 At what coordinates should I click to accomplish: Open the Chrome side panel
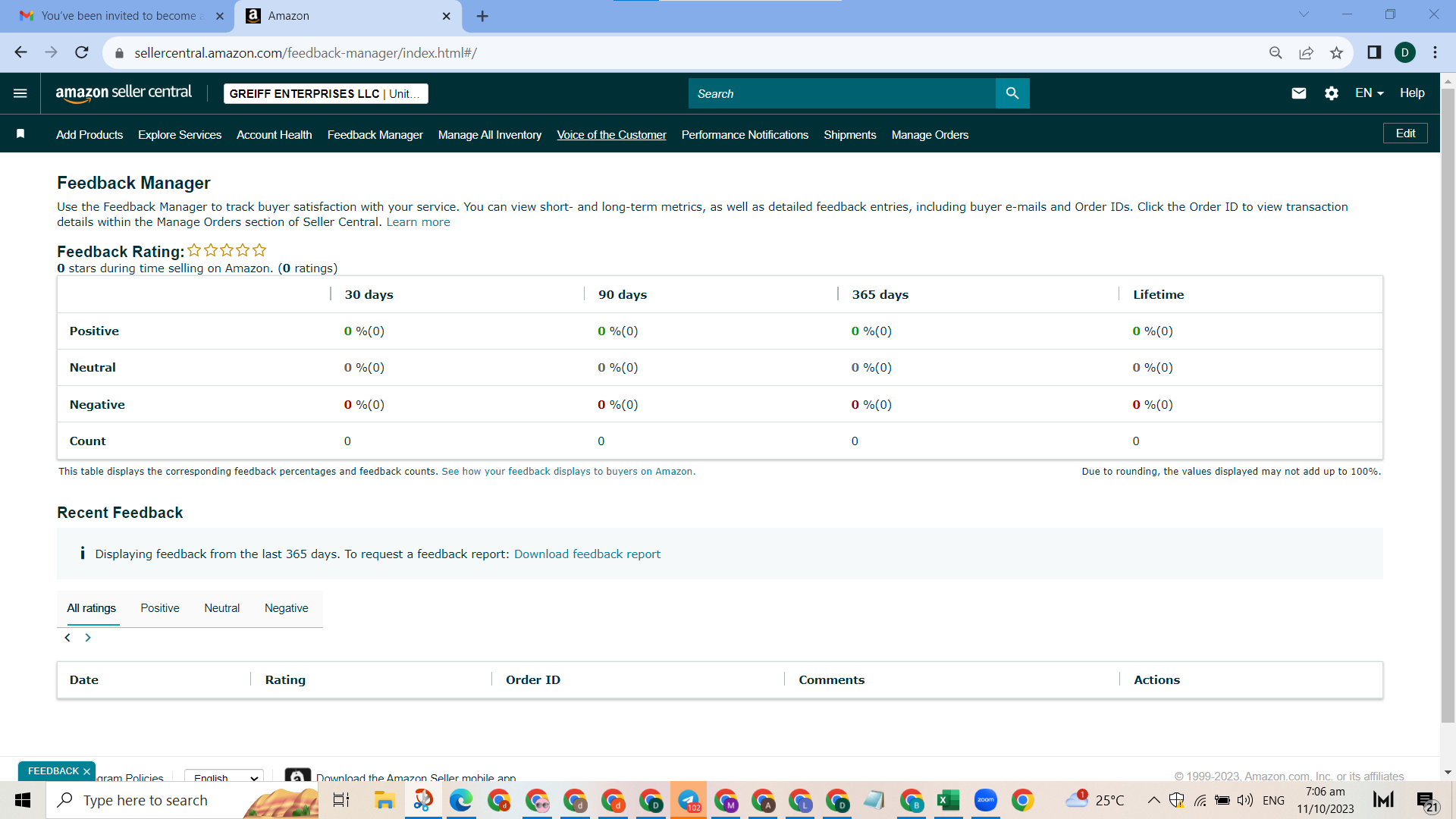[1374, 52]
